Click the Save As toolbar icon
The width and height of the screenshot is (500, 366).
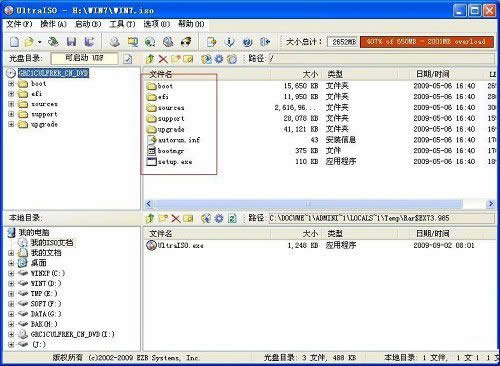pos(89,42)
